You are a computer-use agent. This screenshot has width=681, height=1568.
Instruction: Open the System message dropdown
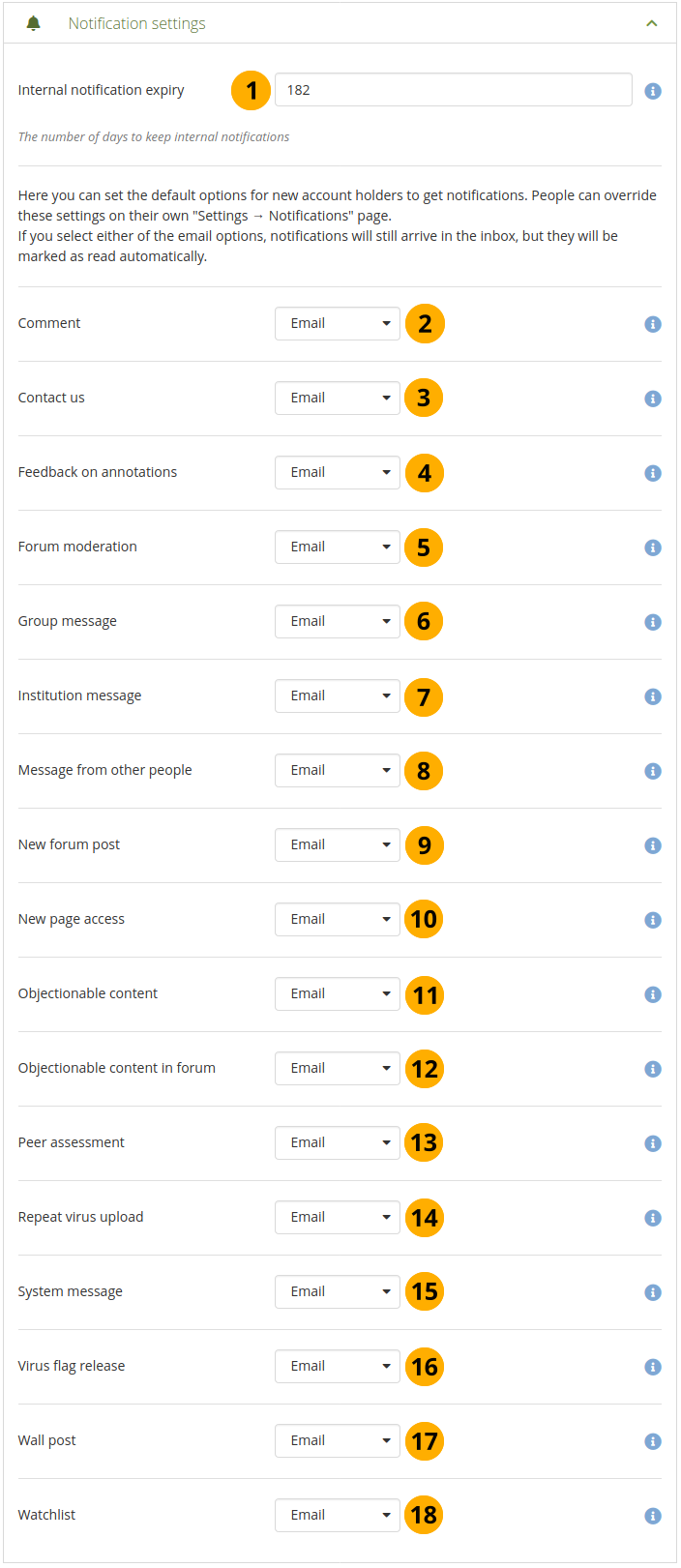[337, 1292]
